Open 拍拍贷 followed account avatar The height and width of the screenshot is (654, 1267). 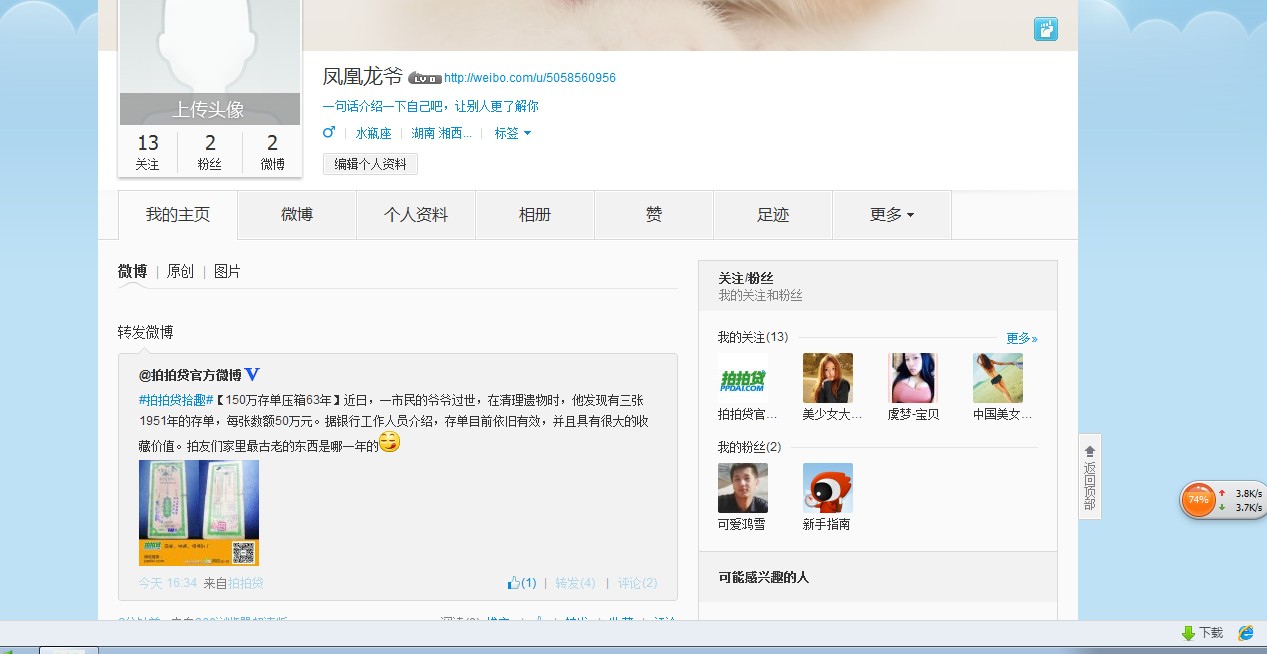click(743, 378)
